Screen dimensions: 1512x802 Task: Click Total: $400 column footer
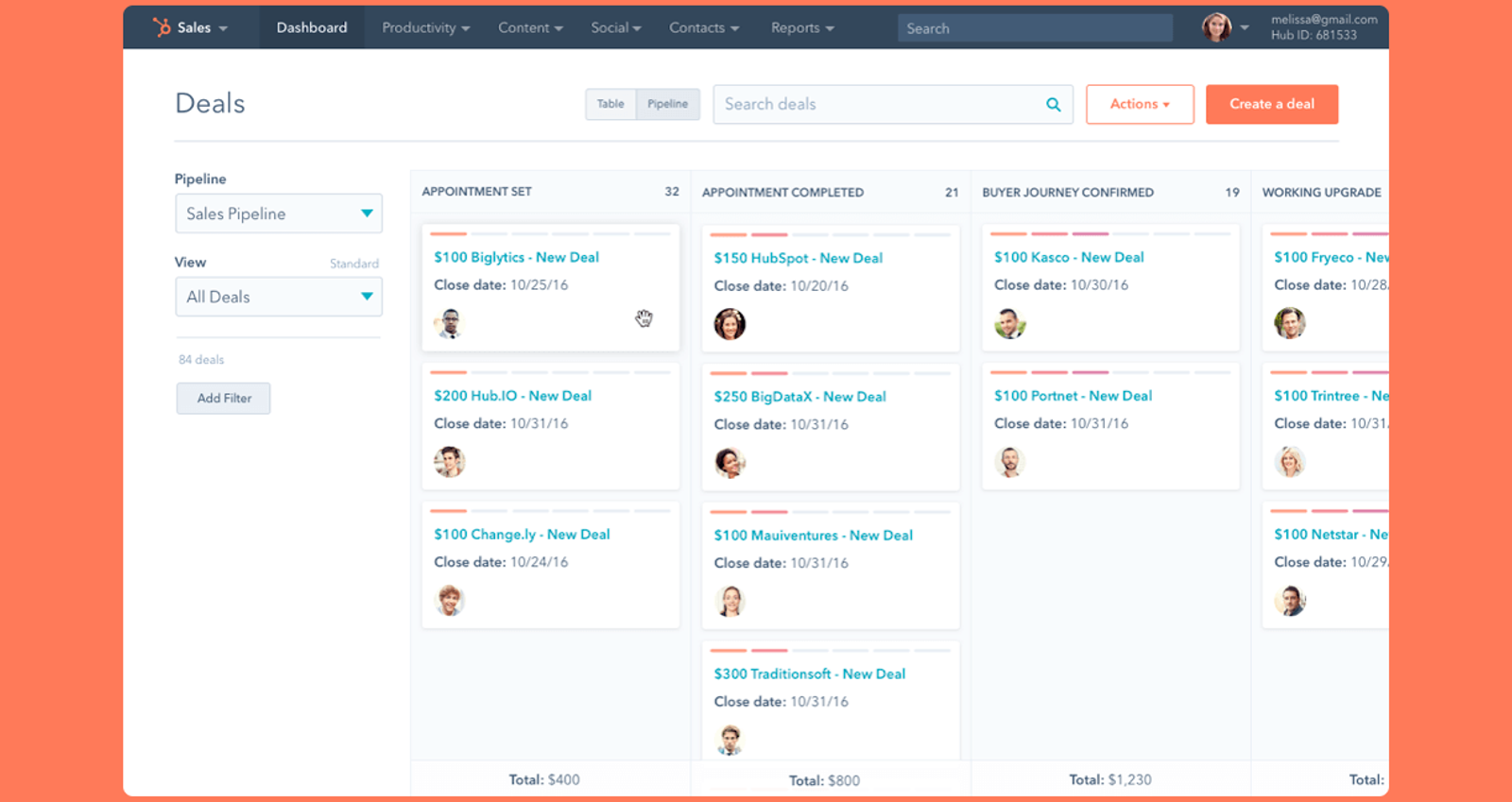544,779
